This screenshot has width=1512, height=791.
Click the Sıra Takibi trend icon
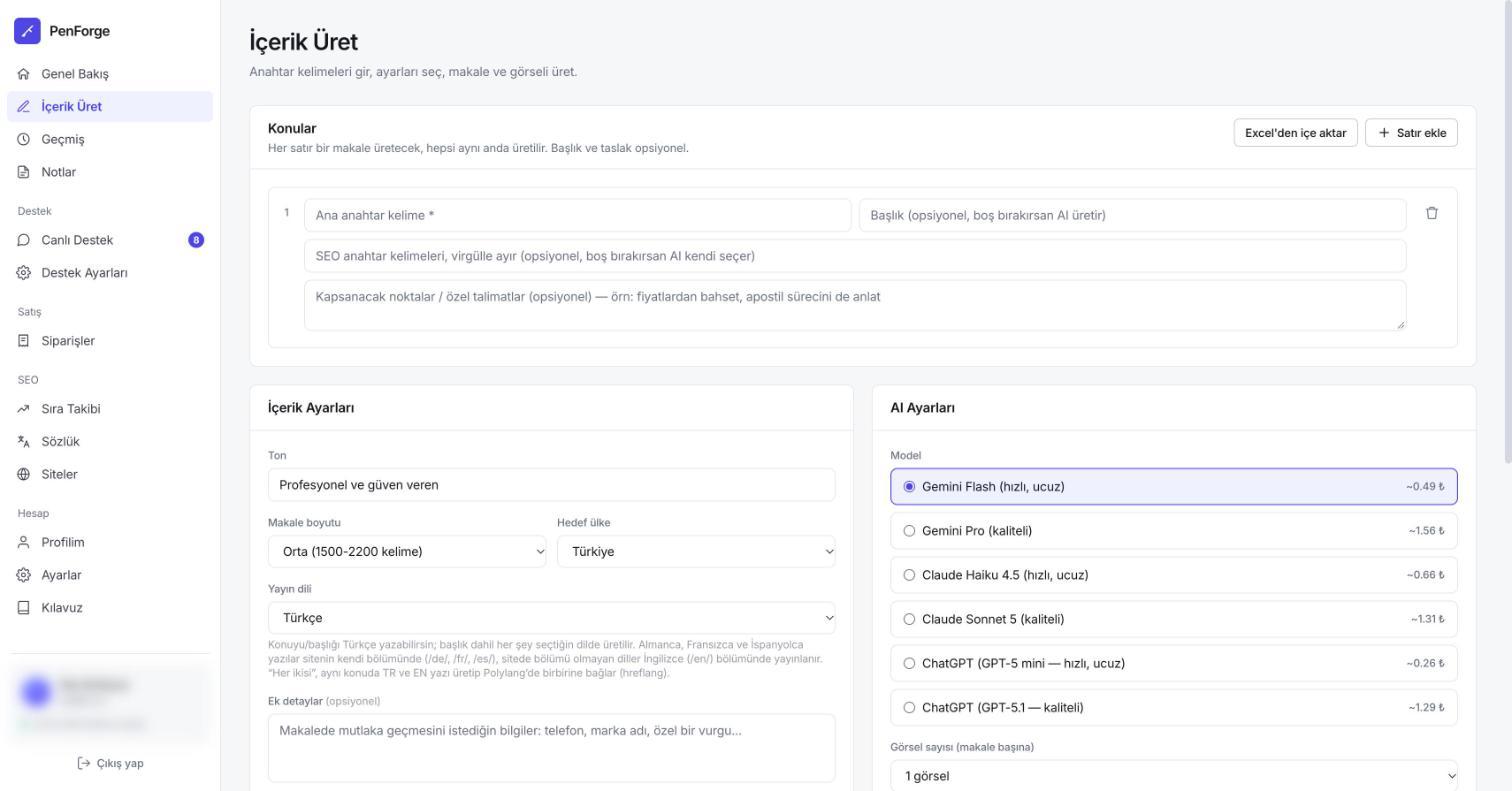(24, 409)
